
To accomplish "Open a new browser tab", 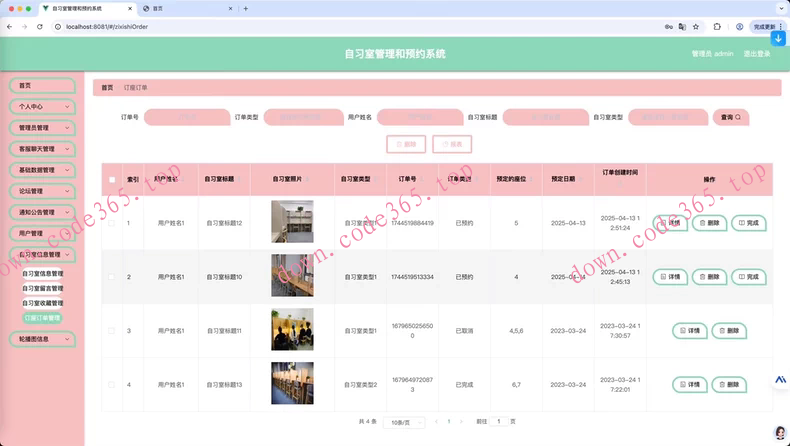I will 245,9.
